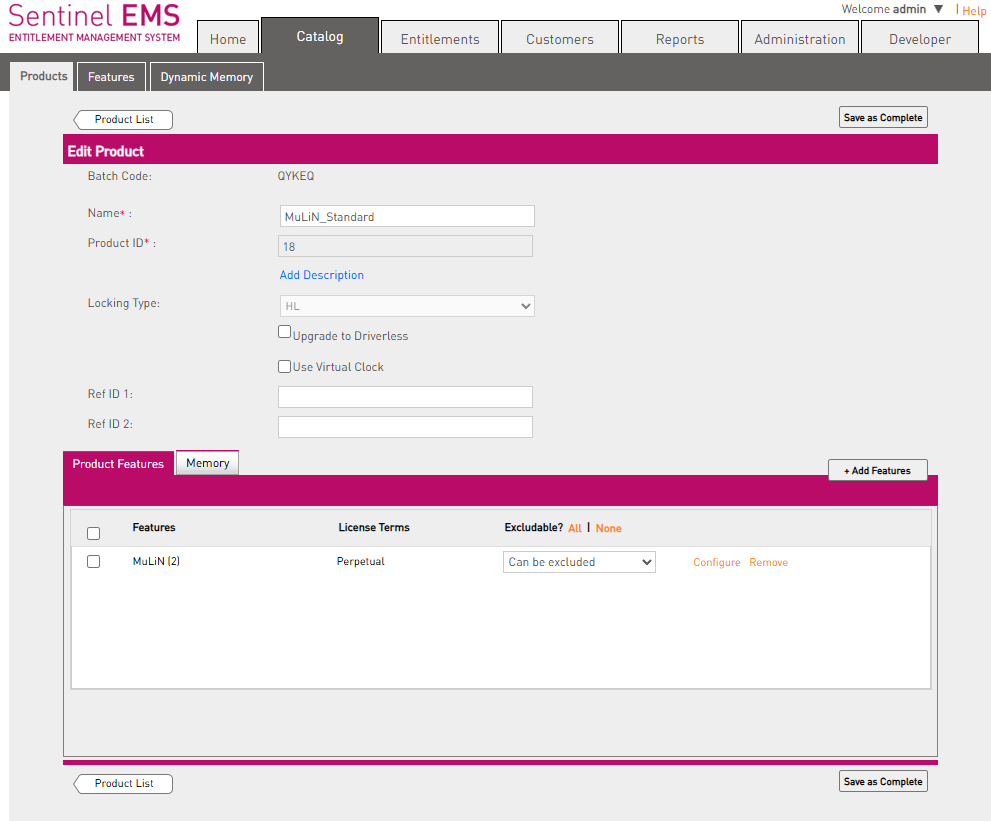Screen dimensions: 991x821
Task: Click the bottom Save as Complete button
Action: click(x=883, y=782)
